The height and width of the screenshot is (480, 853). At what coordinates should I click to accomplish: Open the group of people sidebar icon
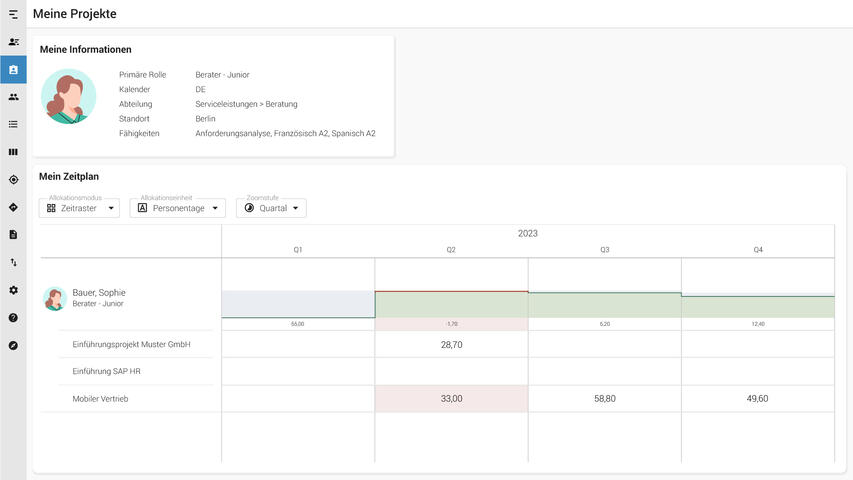13,97
